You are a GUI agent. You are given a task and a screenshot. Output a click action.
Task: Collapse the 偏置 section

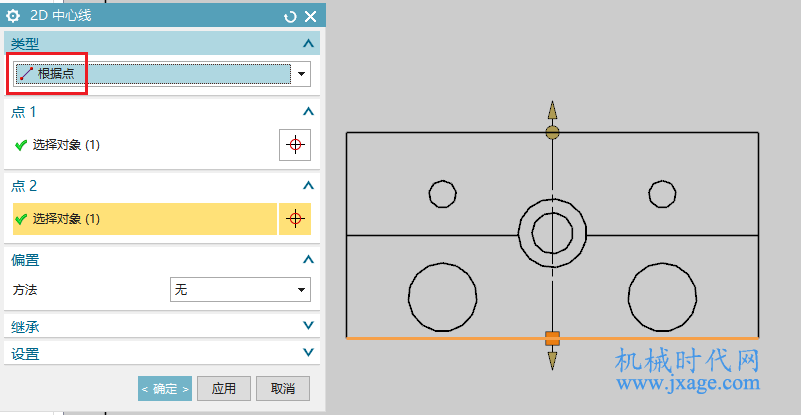308,260
